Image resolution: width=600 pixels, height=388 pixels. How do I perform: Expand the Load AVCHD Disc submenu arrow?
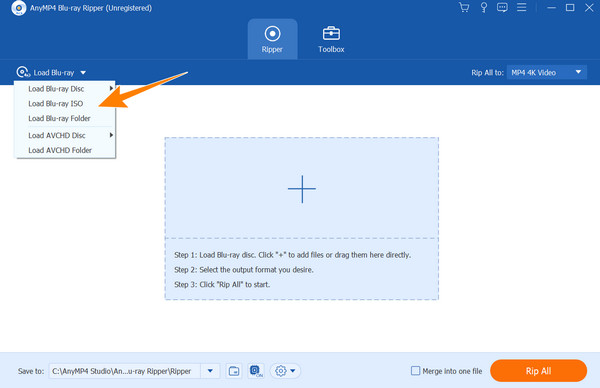tap(111, 135)
